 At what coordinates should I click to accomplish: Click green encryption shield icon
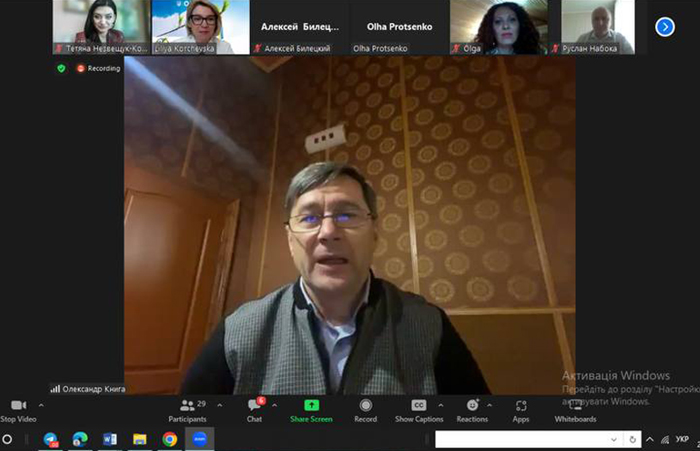pyautogui.click(x=61, y=68)
